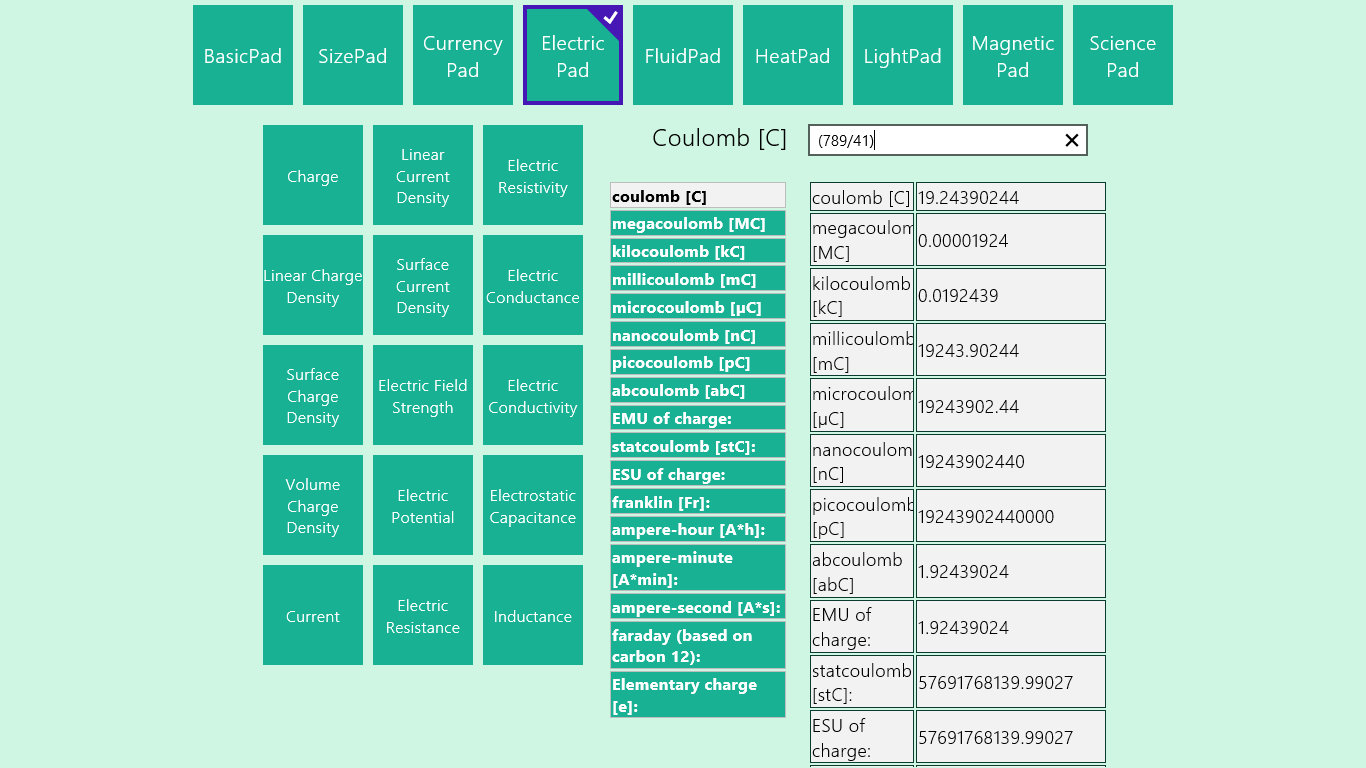Clear the input field with X icon
The height and width of the screenshot is (768, 1366).
[1071, 141]
